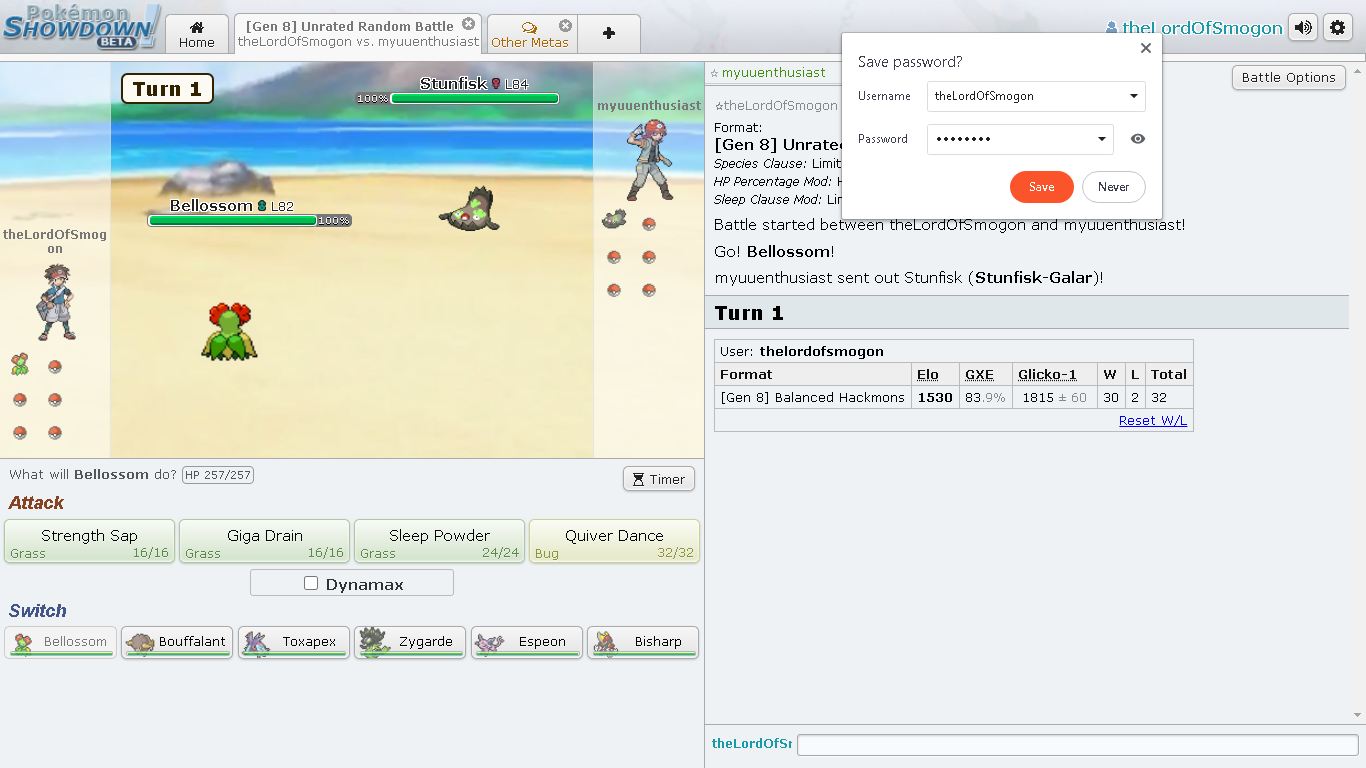Focus the chat message input field

1078,744
